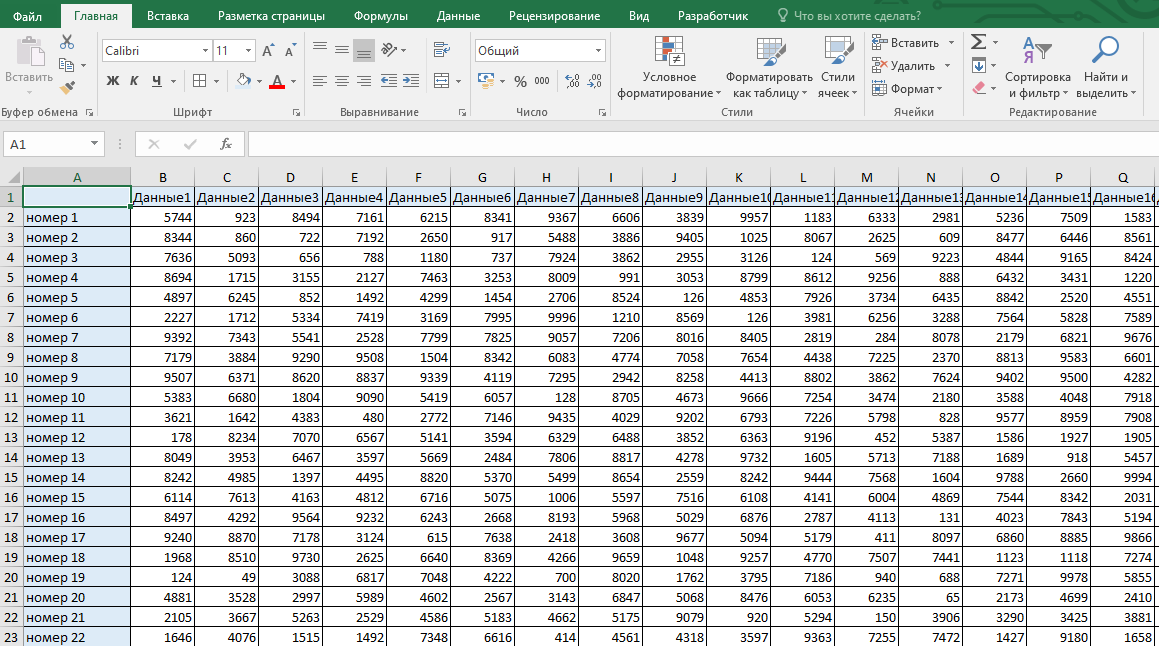Click the Wrap Text icon
This screenshot has height=646, width=1159.
442,50
